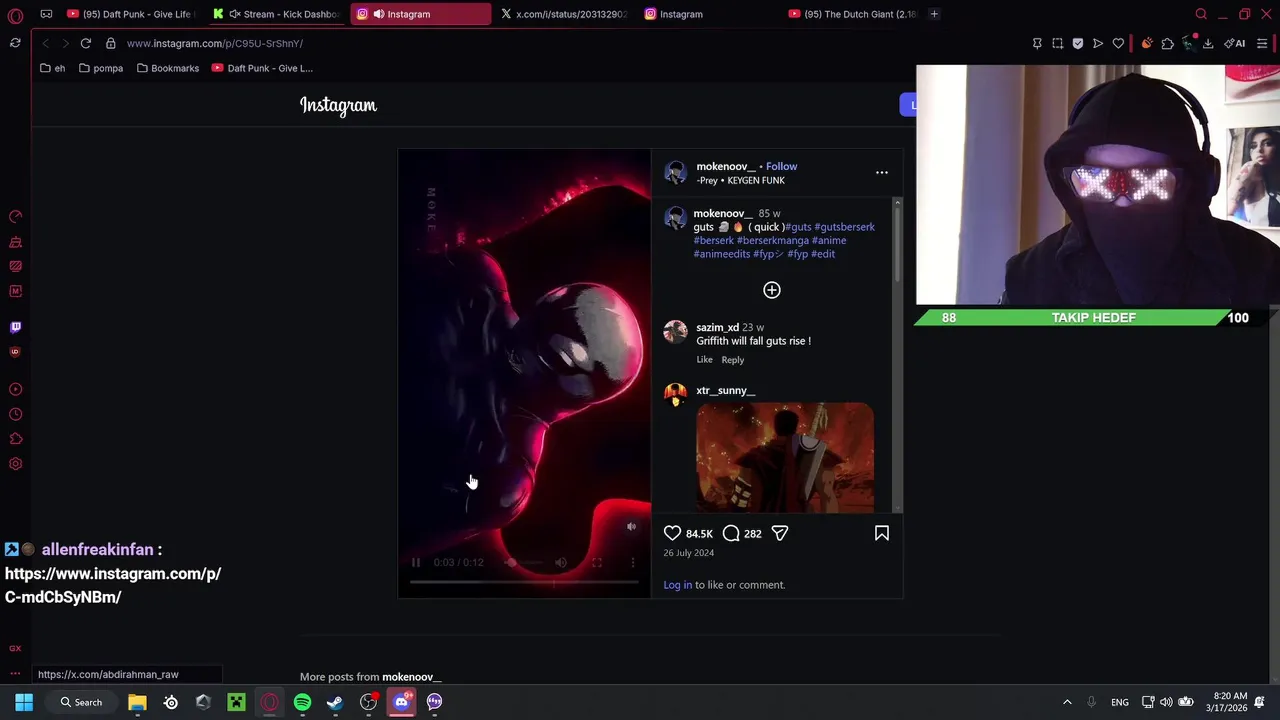
Task: Open the GX Corner gamepad icon
Action: (46, 14)
